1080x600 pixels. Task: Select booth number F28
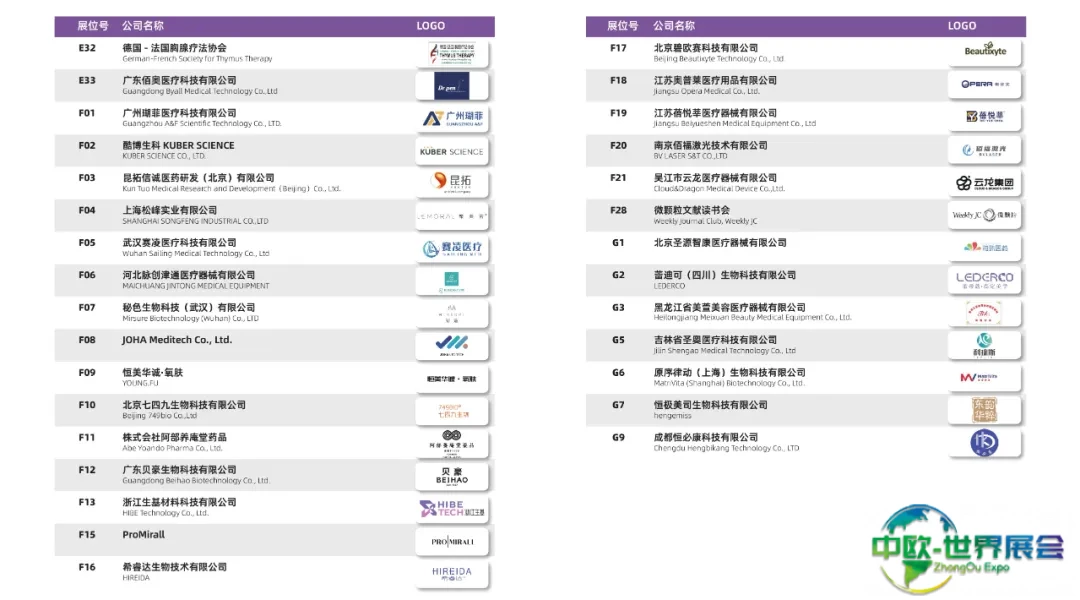pos(618,210)
